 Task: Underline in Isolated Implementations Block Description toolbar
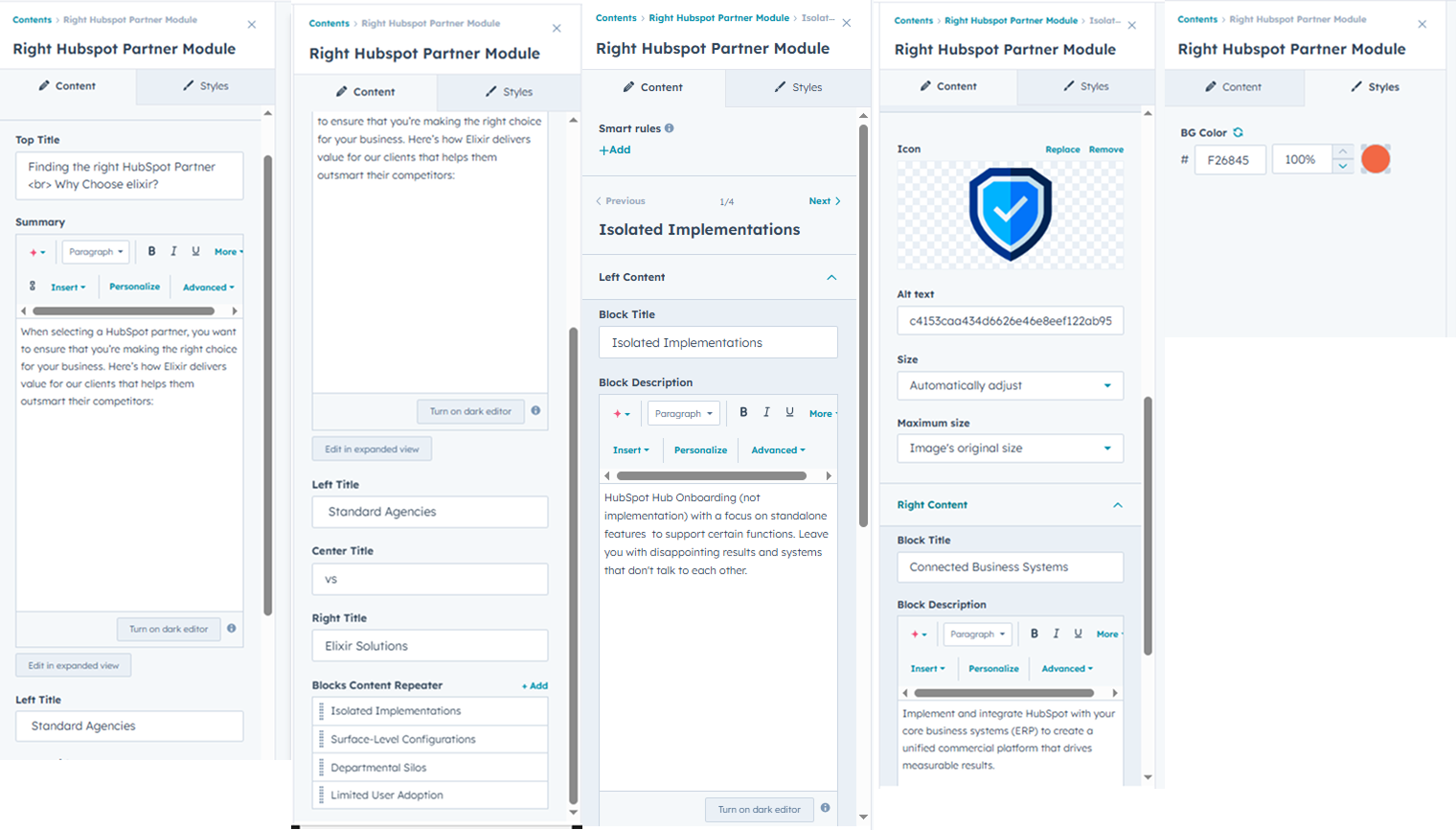pyautogui.click(x=789, y=412)
